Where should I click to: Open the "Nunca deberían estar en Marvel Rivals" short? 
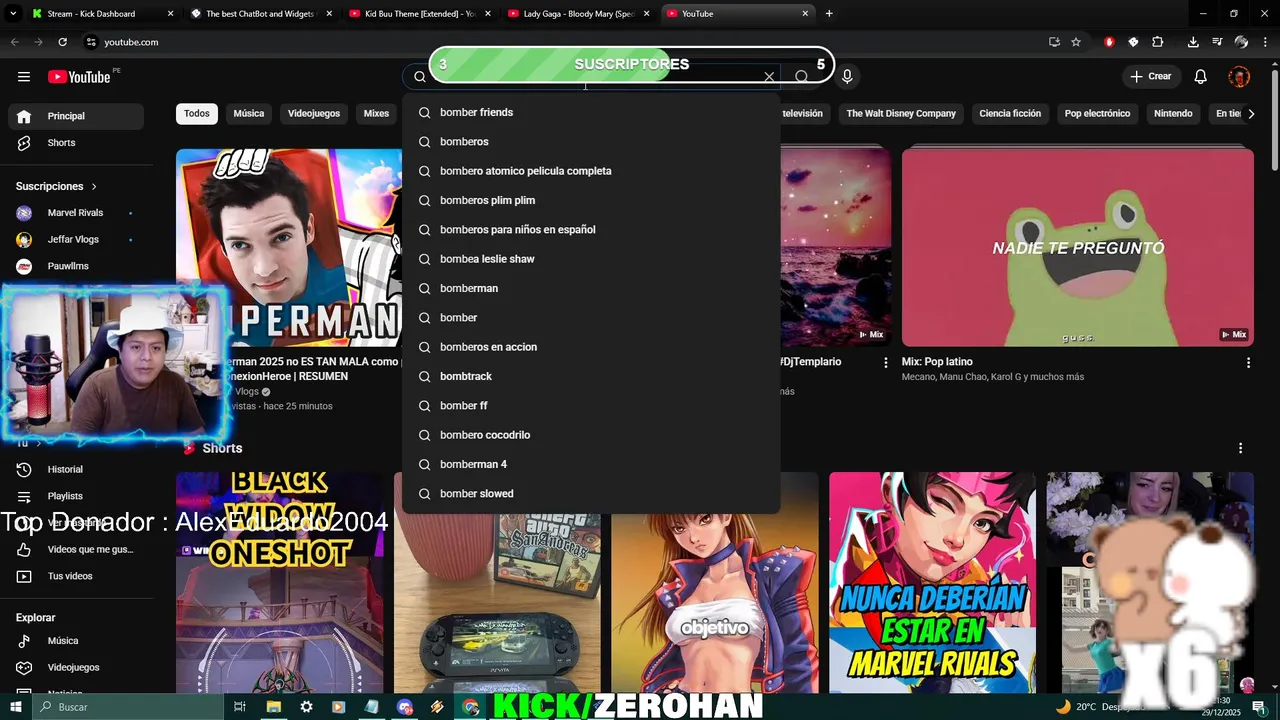(932, 582)
